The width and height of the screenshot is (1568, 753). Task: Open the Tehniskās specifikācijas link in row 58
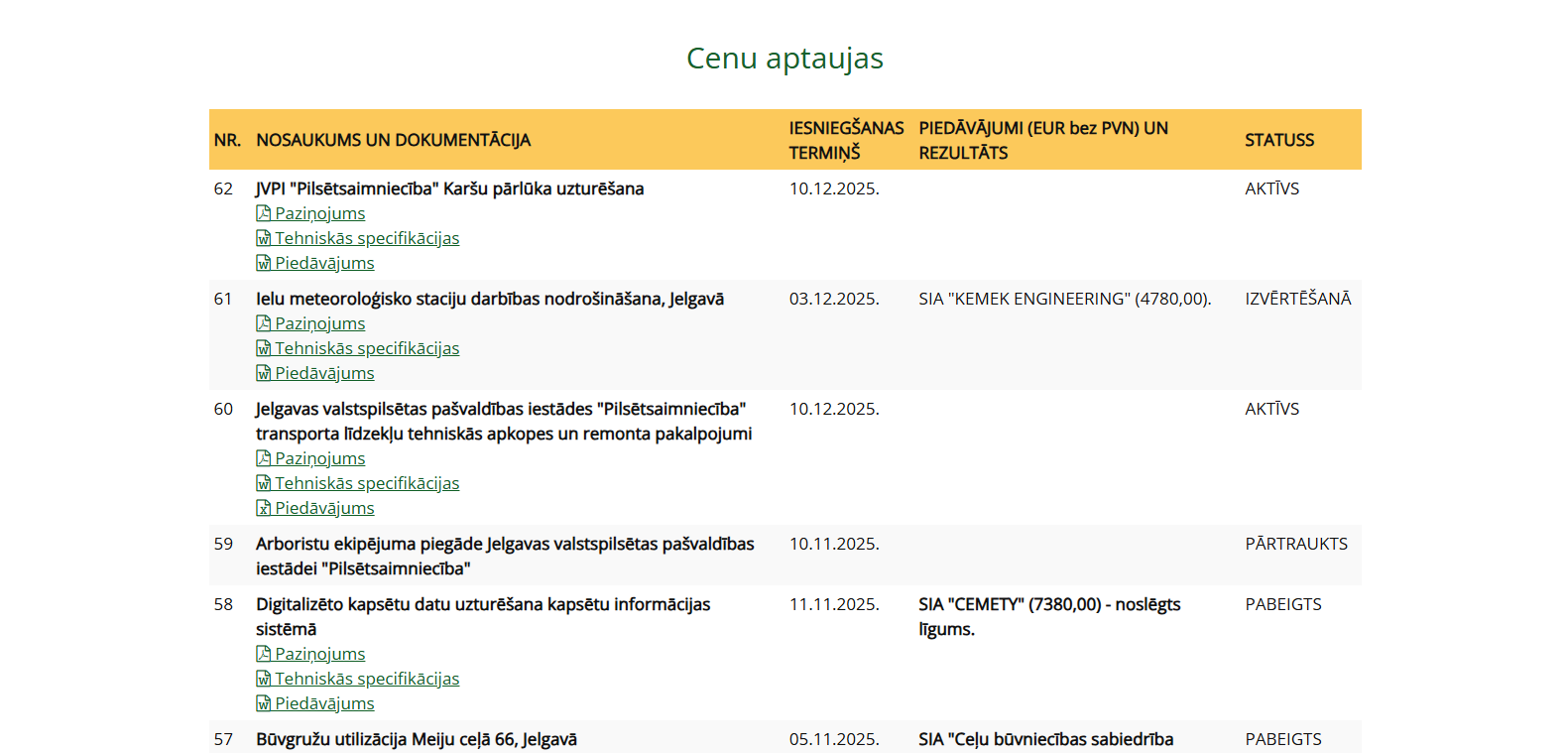367,679
